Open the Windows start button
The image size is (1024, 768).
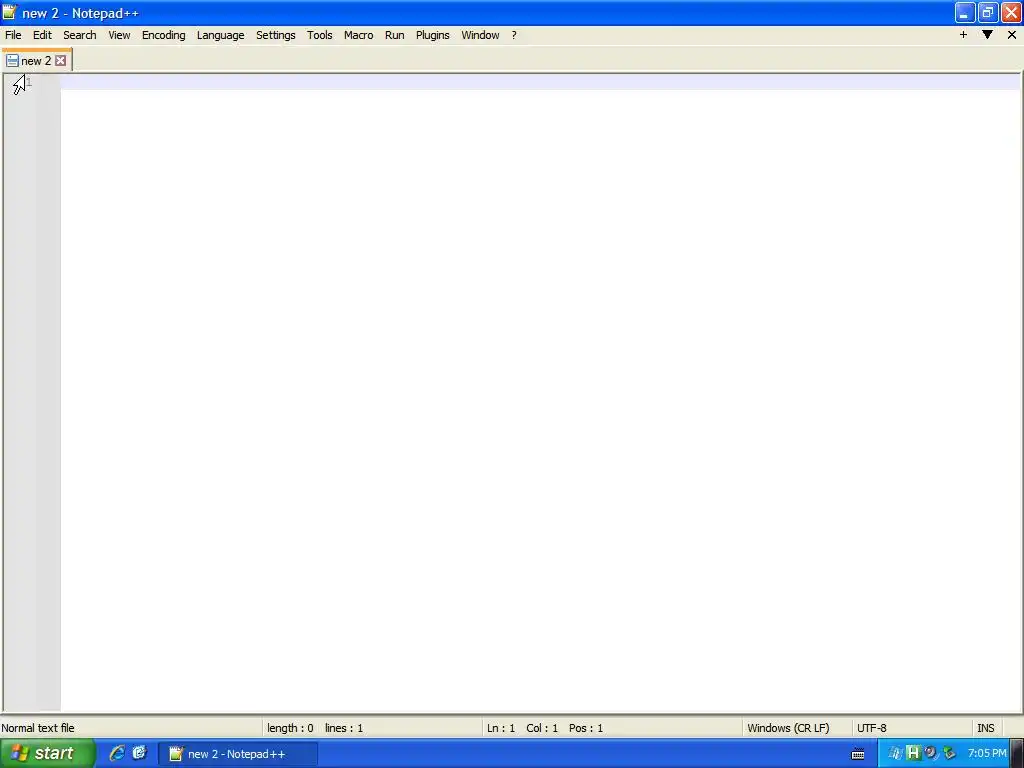[x=47, y=753]
